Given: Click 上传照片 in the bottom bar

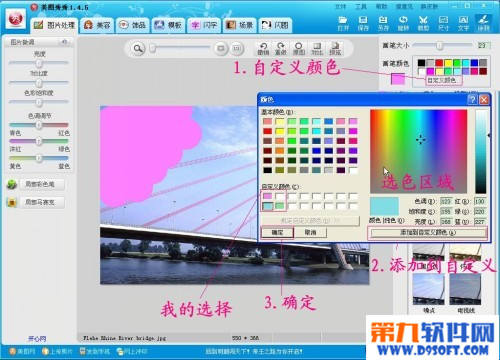Looking at the screenshot, I should point(57,351).
